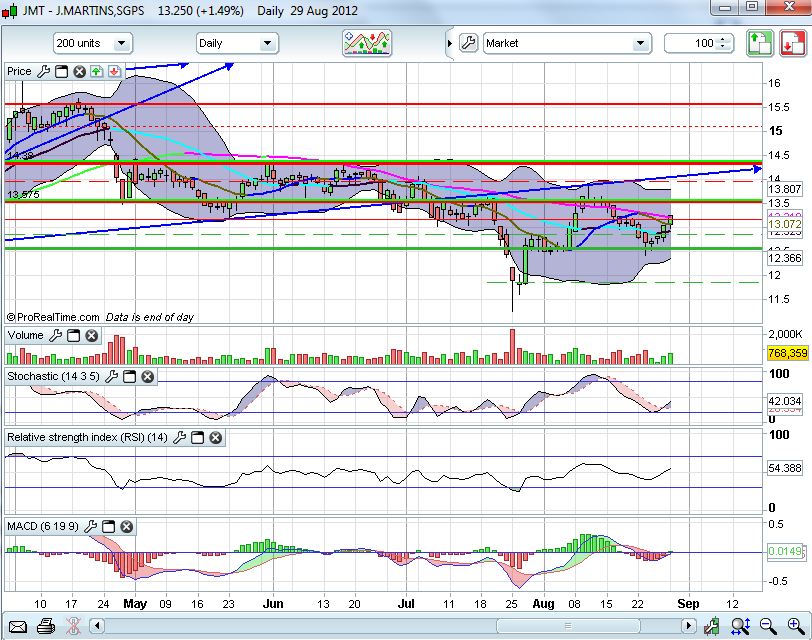The image size is (812, 640).
Task: Maximize the Volume panel
Action: tap(74, 336)
